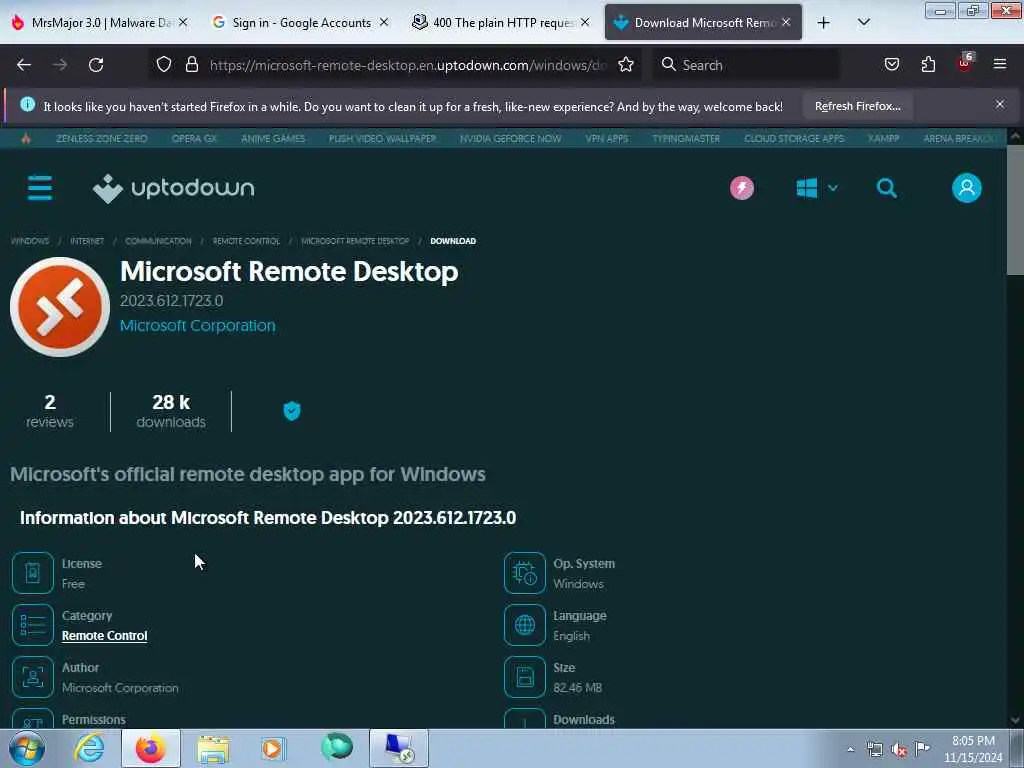Click the taskbar clock showing 8:05 PM
1024x768 pixels.
[x=973, y=749]
